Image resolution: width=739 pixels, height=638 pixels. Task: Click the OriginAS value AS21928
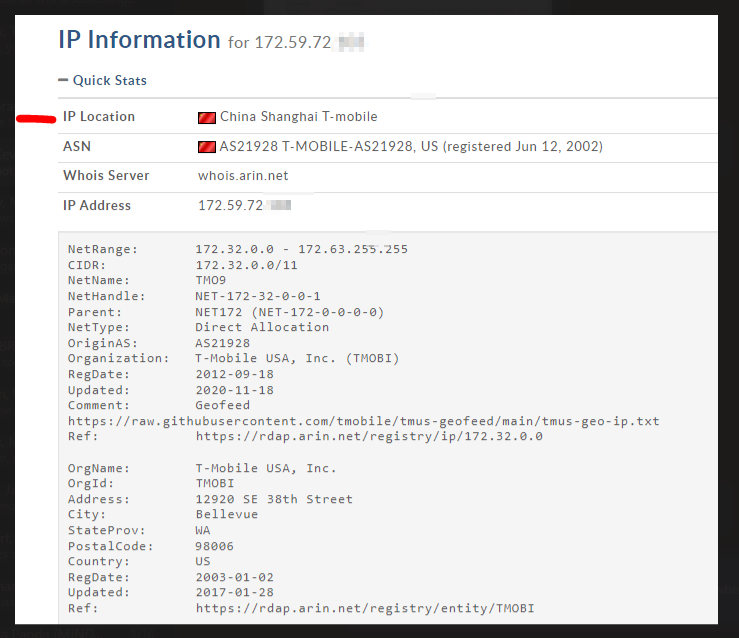222,343
